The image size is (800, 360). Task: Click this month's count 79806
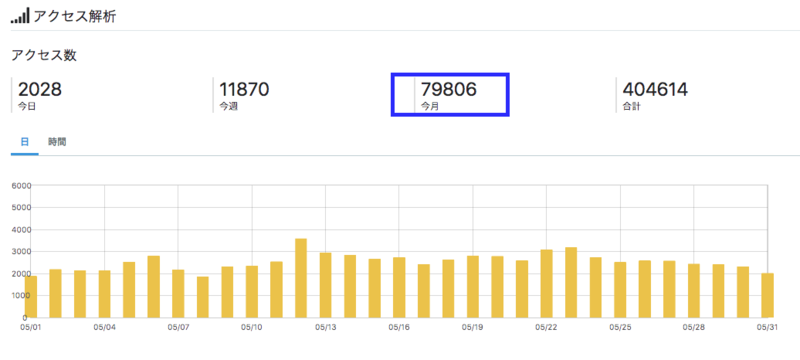448,89
